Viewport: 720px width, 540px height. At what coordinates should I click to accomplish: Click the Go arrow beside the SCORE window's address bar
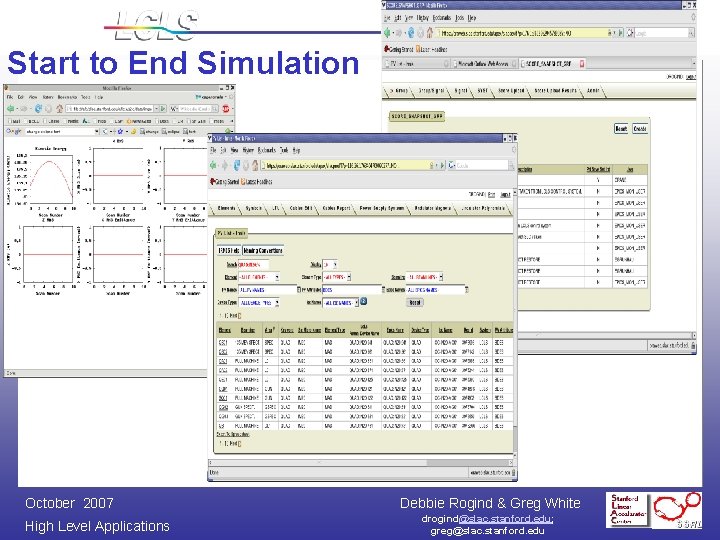[x=621, y=33]
